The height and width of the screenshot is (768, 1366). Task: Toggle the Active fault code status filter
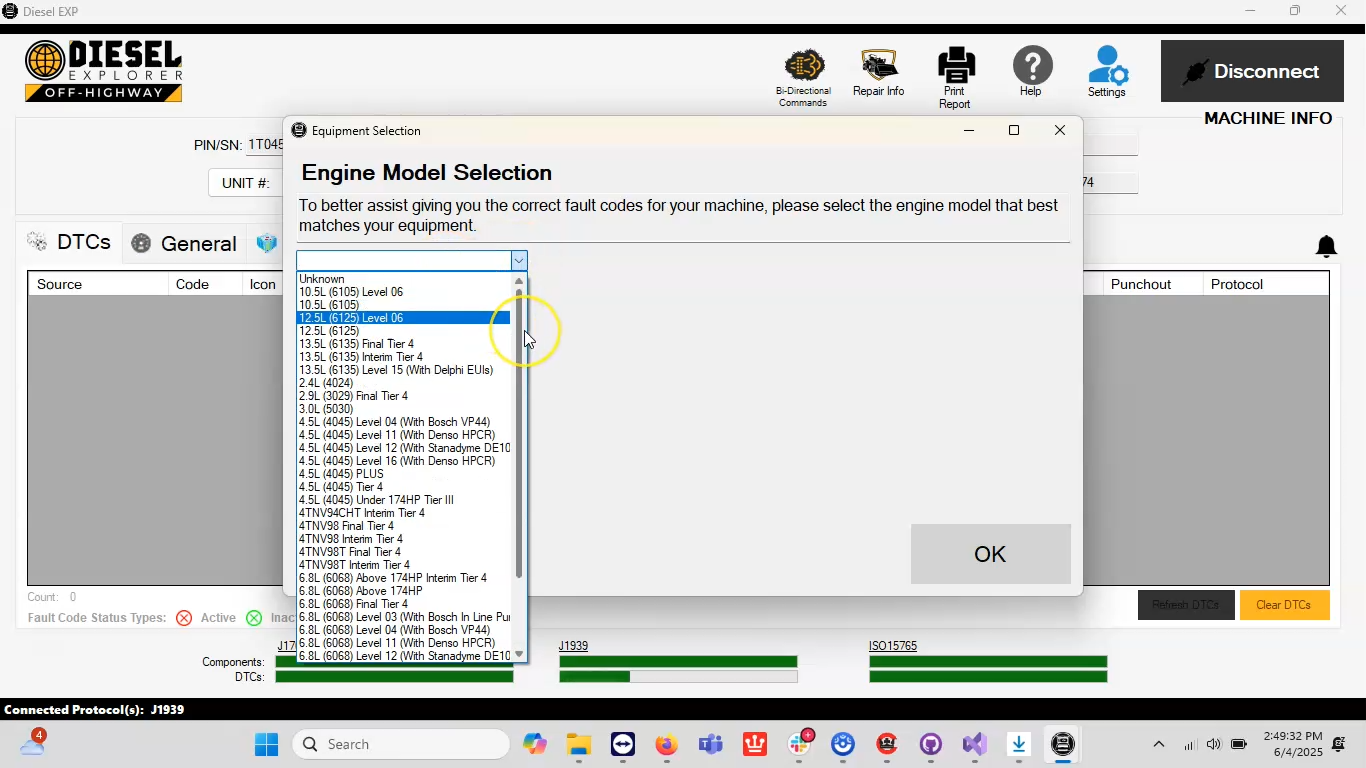(x=184, y=618)
